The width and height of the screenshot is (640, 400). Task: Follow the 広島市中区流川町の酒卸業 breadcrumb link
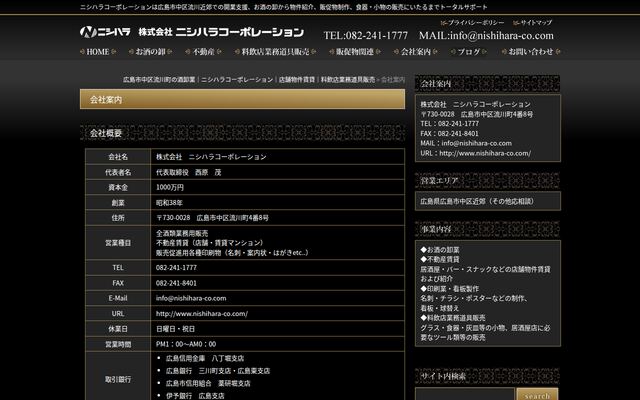[x=159, y=80]
